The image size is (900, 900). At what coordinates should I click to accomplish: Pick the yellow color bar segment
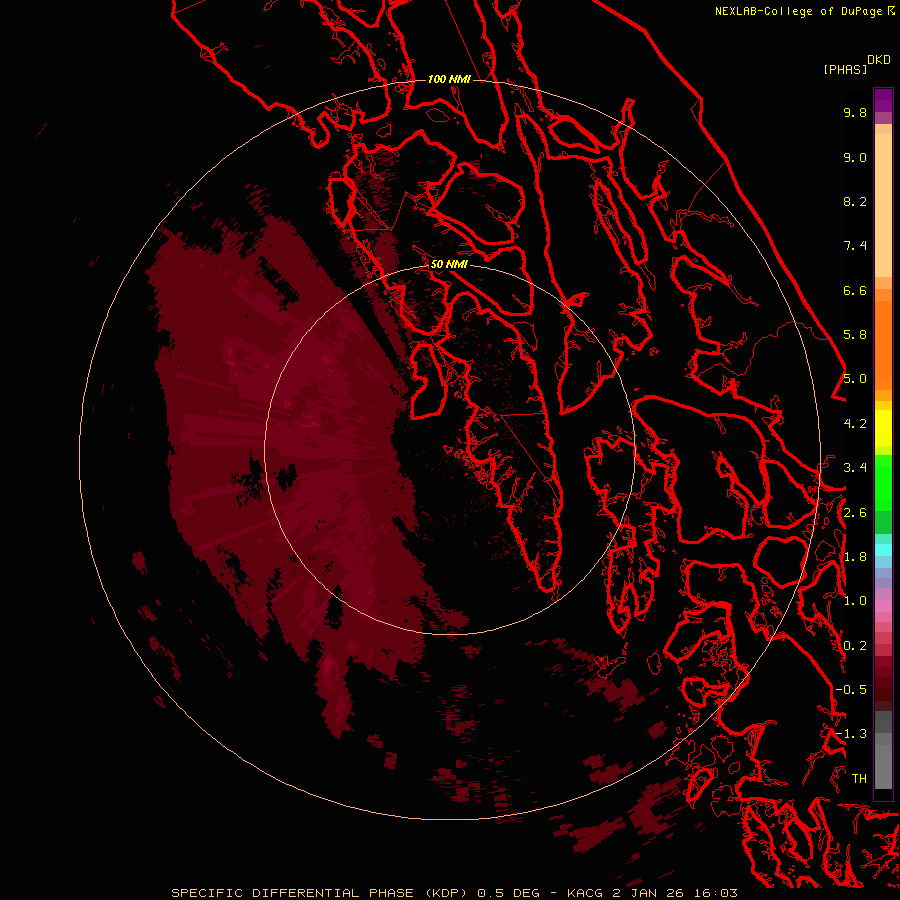[883, 428]
